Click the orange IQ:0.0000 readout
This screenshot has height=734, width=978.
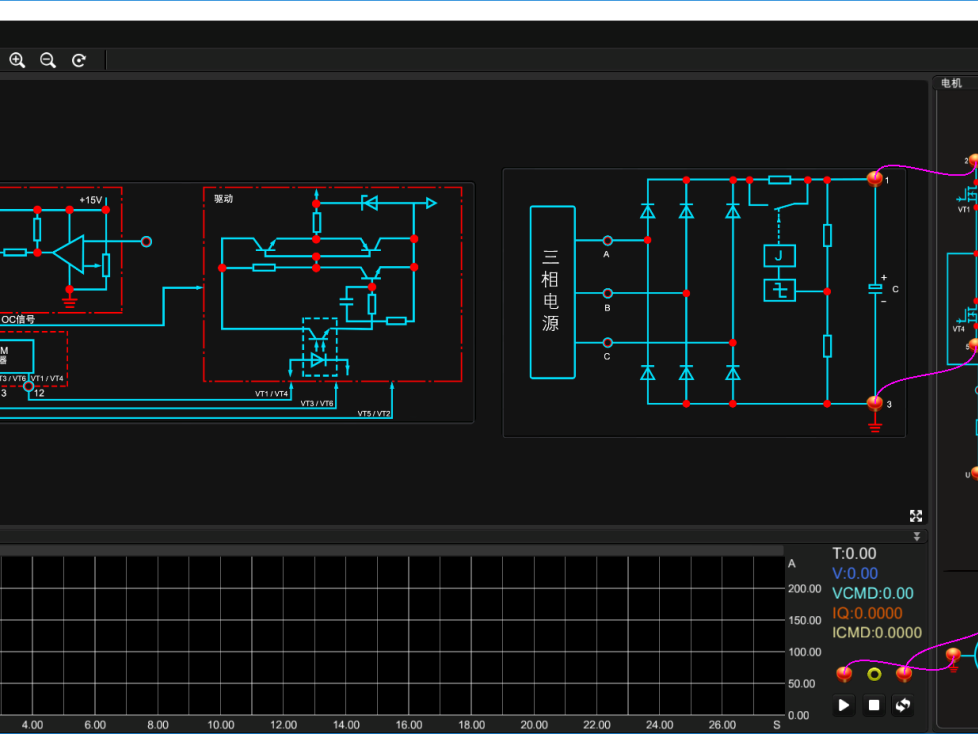click(x=868, y=613)
